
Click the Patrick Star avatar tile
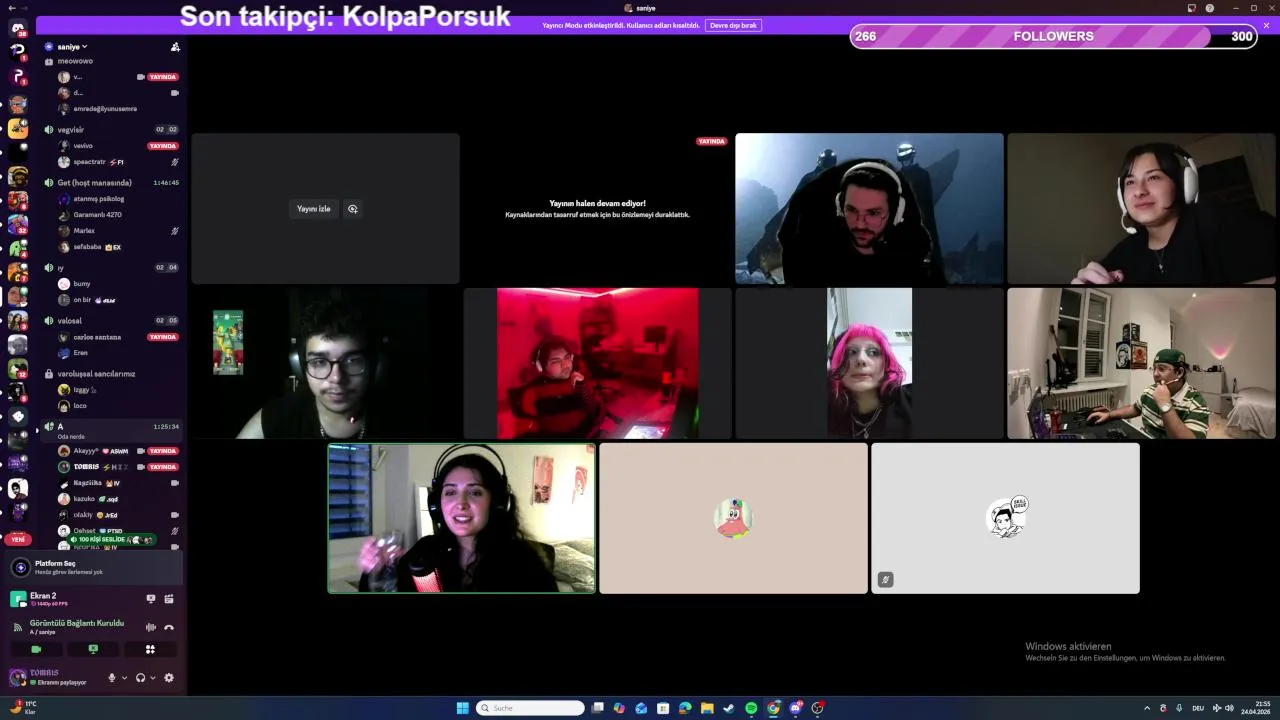click(733, 518)
